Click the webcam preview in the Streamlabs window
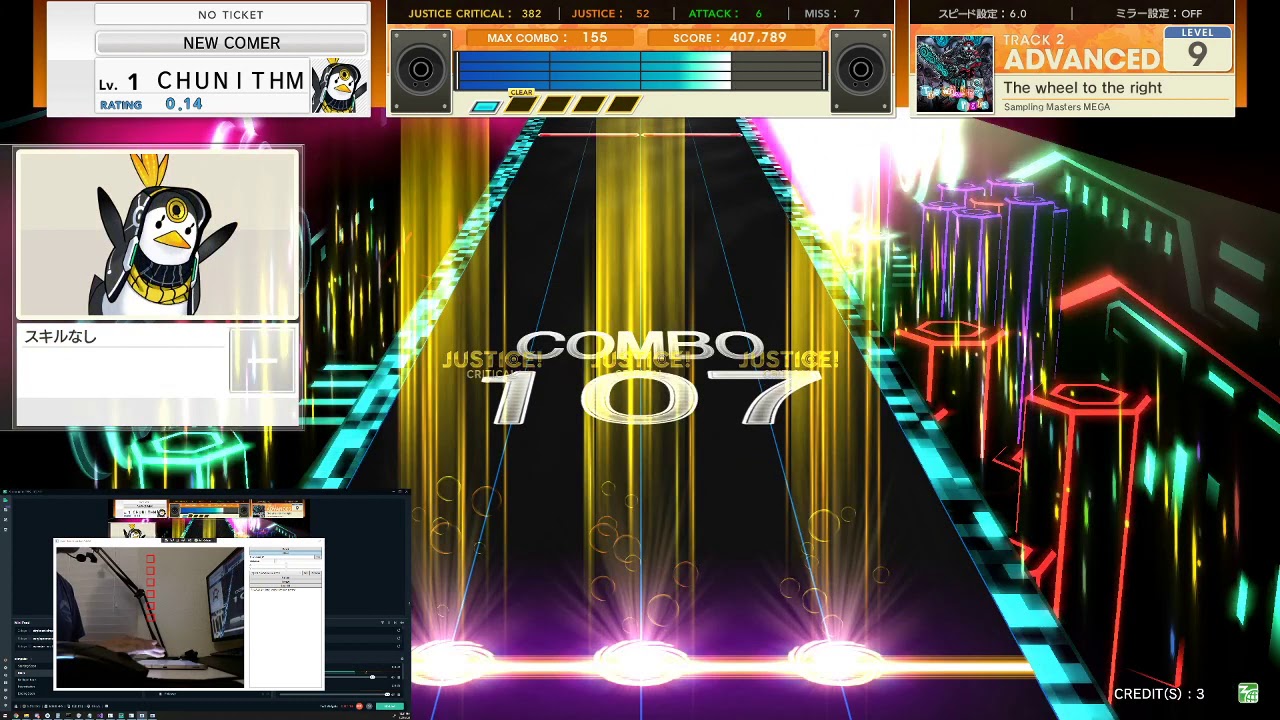Screen dimensions: 1280x720 (150, 617)
